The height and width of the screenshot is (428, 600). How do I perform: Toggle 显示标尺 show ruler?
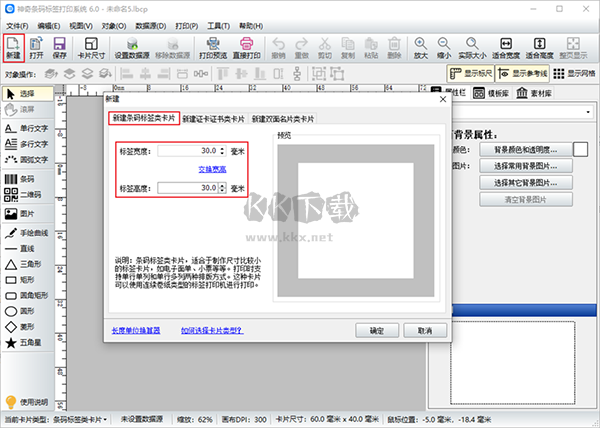pos(471,73)
